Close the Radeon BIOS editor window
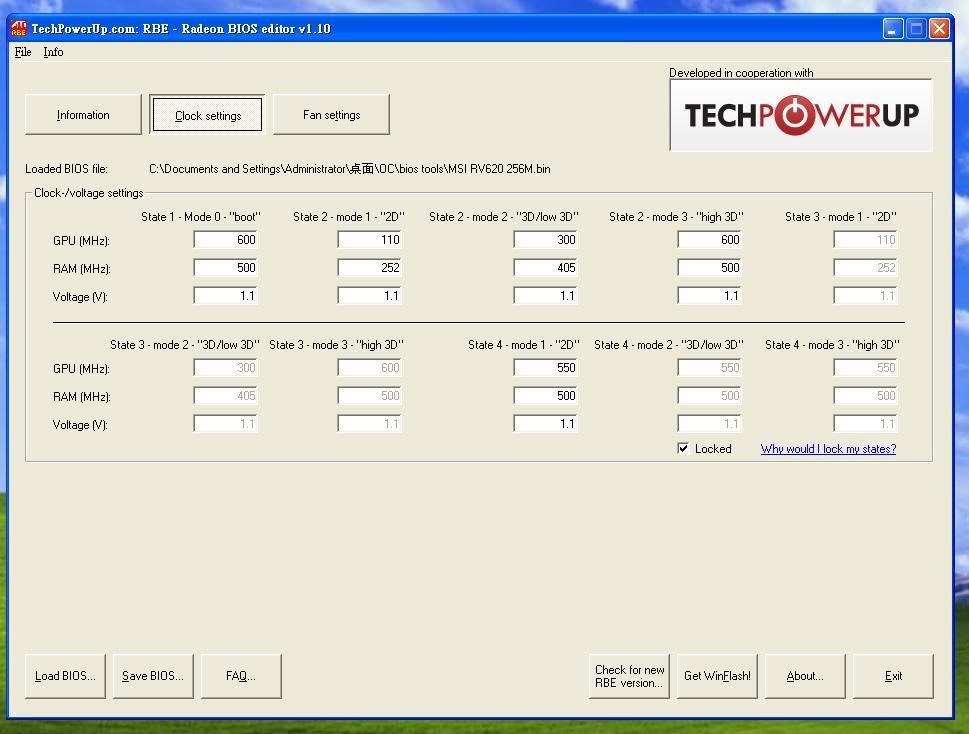The height and width of the screenshot is (734, 969). pyautogui.click(x=939, y=28)
